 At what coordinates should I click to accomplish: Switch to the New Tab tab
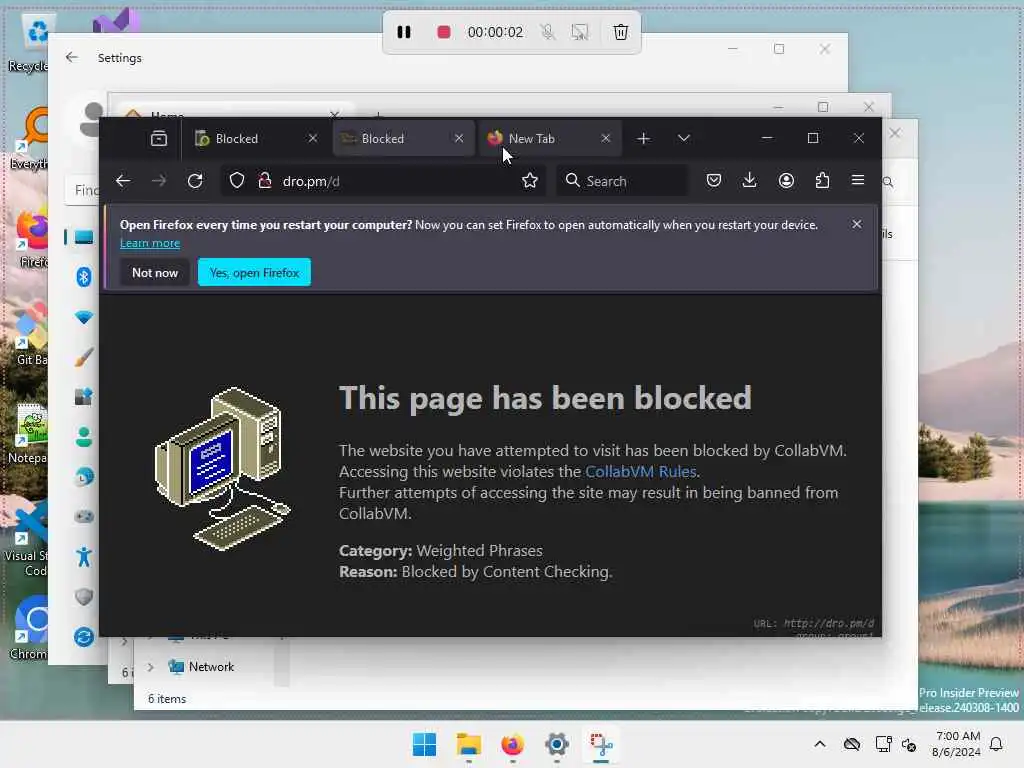pyautogui.click(x=550, y=138)
